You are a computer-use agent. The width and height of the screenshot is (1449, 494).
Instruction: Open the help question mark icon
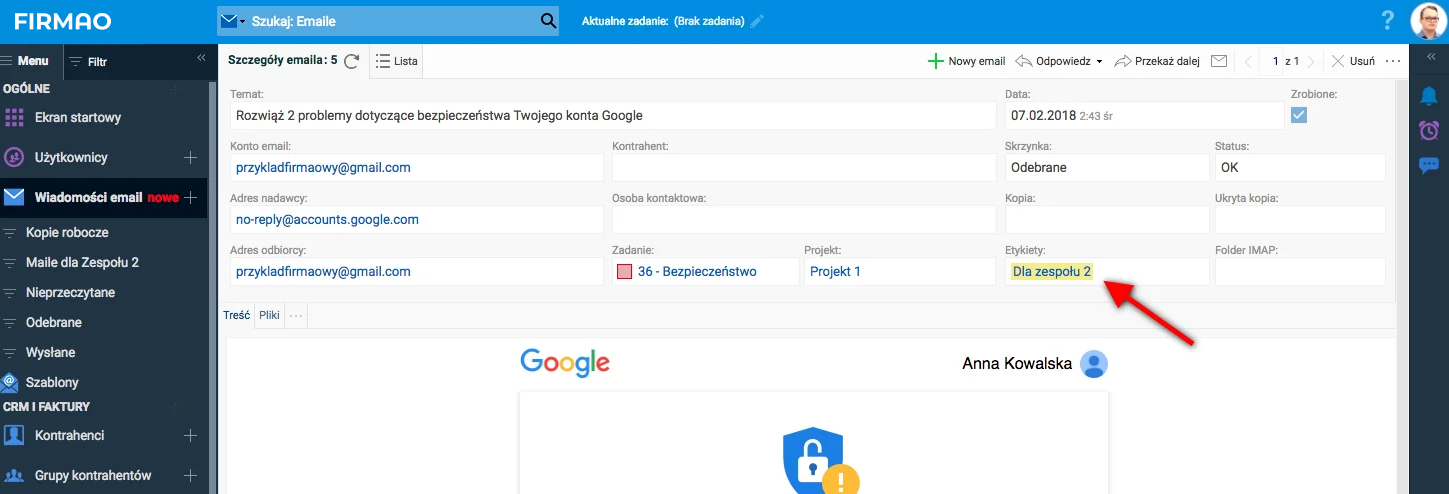1387,21
